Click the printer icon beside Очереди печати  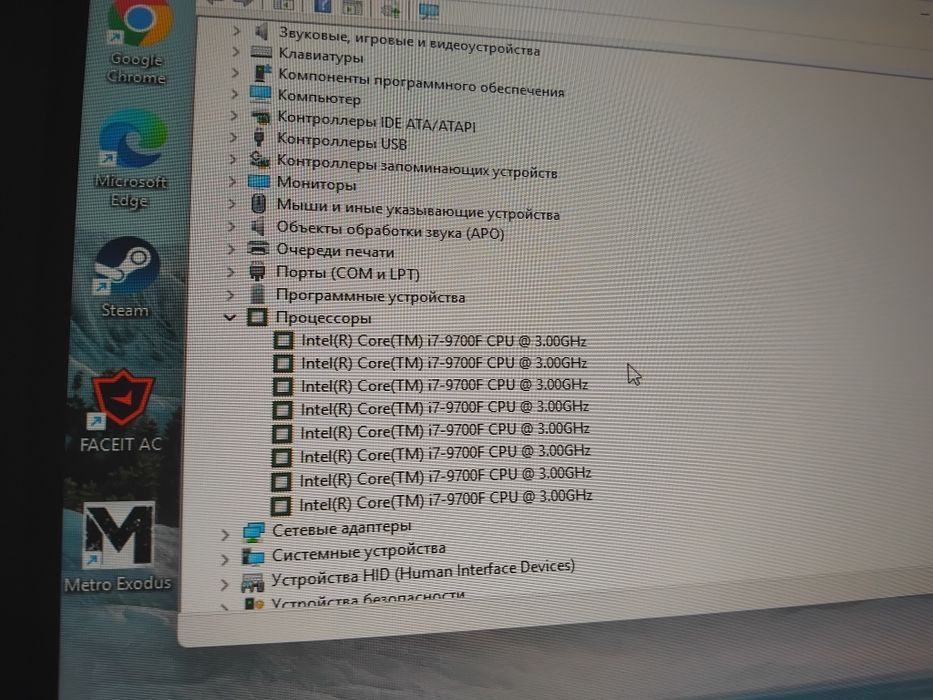[x=258, y=248]
